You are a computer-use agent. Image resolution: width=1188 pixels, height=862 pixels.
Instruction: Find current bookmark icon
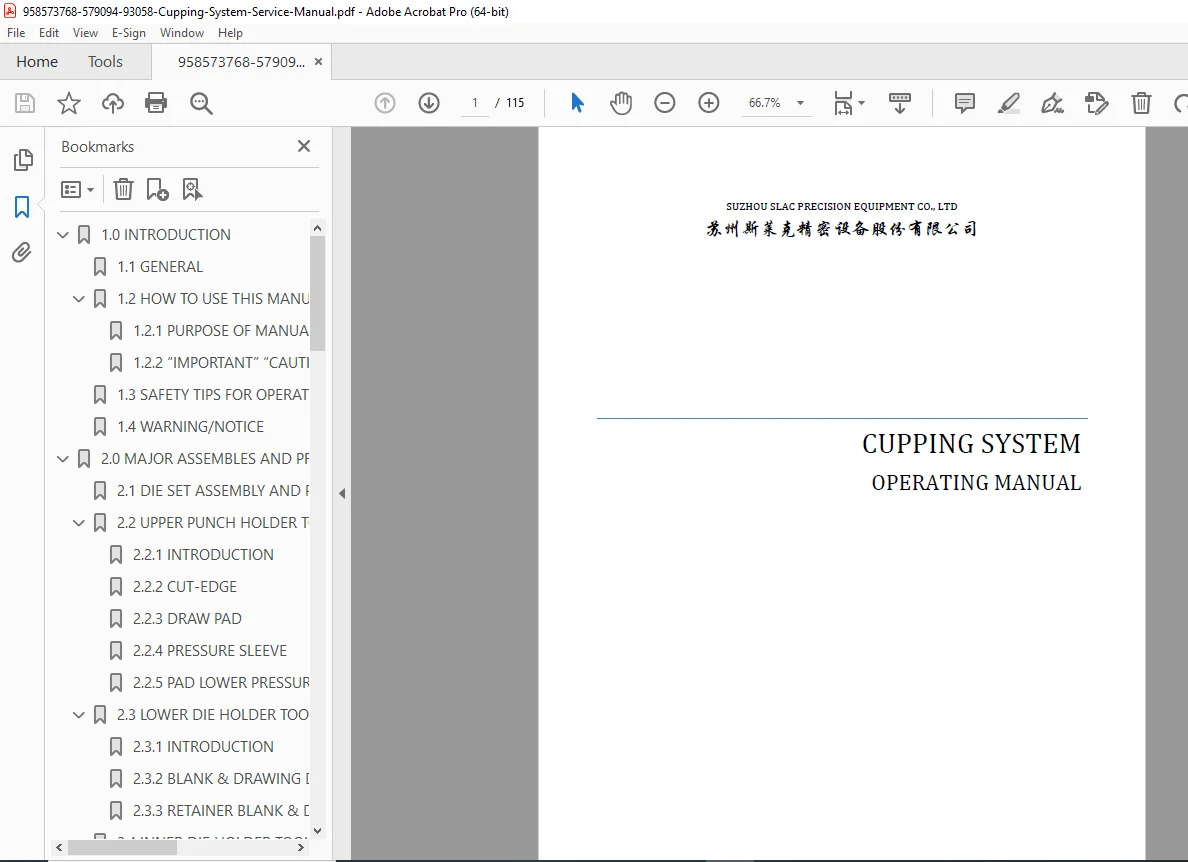[x=192, y=189]
